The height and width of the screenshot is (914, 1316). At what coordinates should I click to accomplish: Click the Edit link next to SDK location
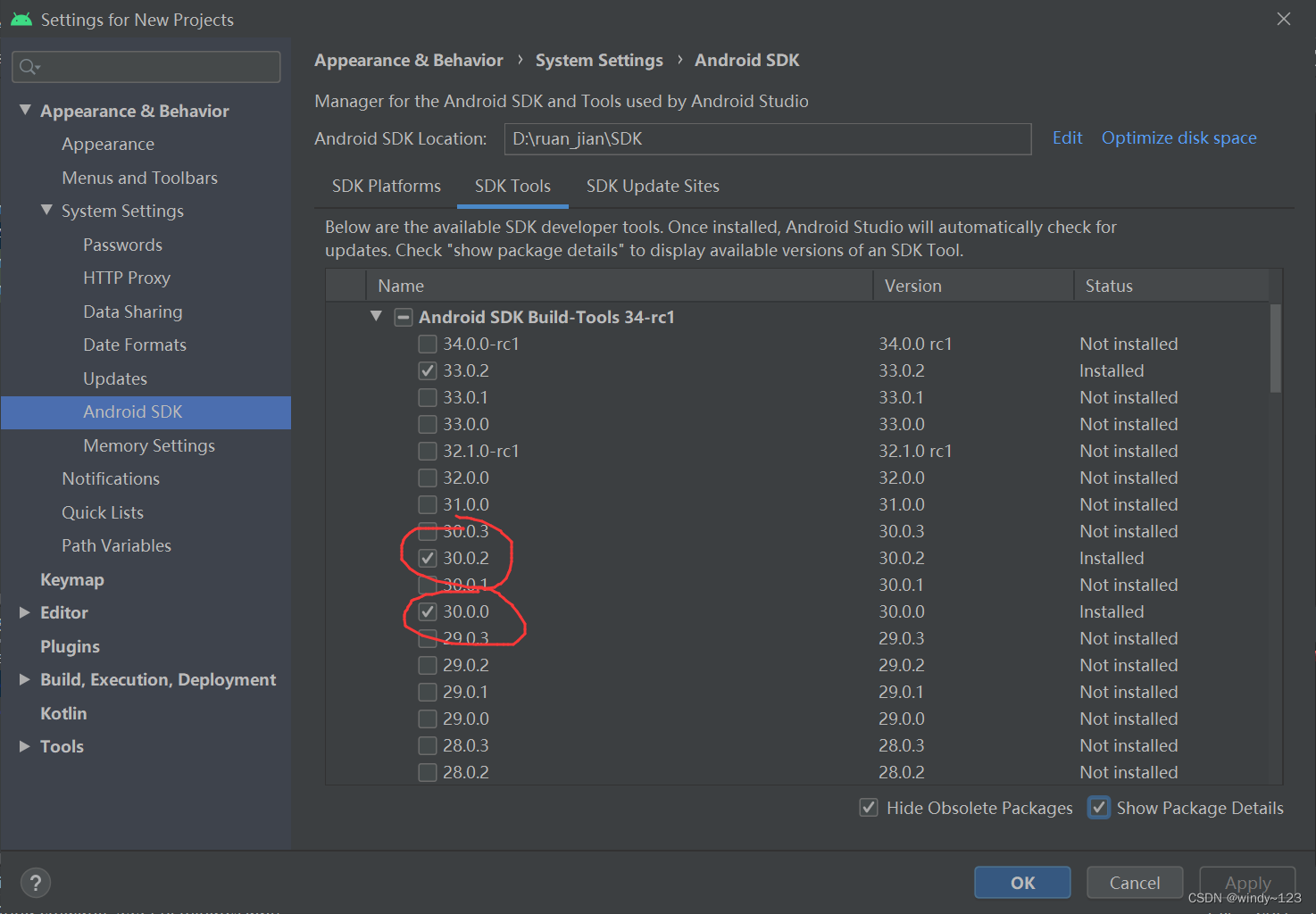(1067, 137)
